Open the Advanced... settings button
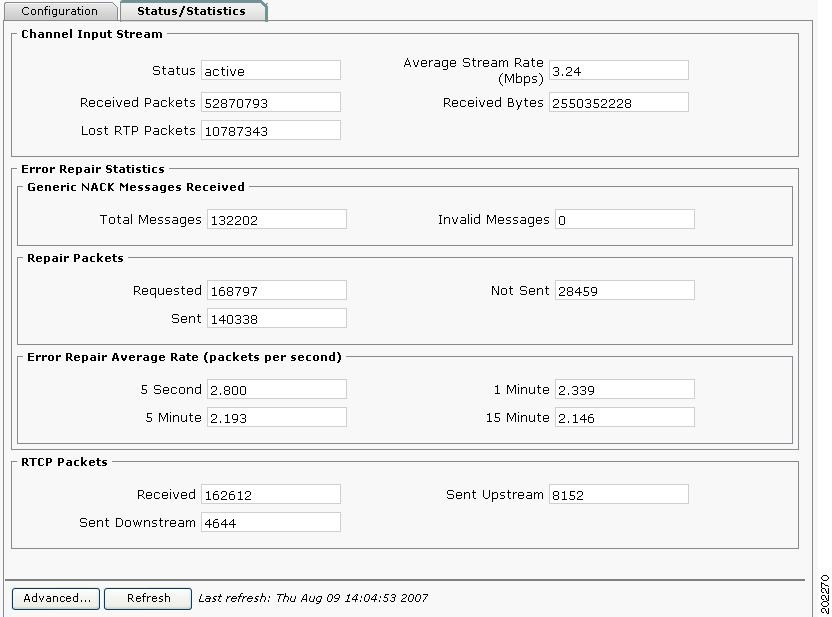The height and width of the screenshot is (617, 832). pos(56,598)
